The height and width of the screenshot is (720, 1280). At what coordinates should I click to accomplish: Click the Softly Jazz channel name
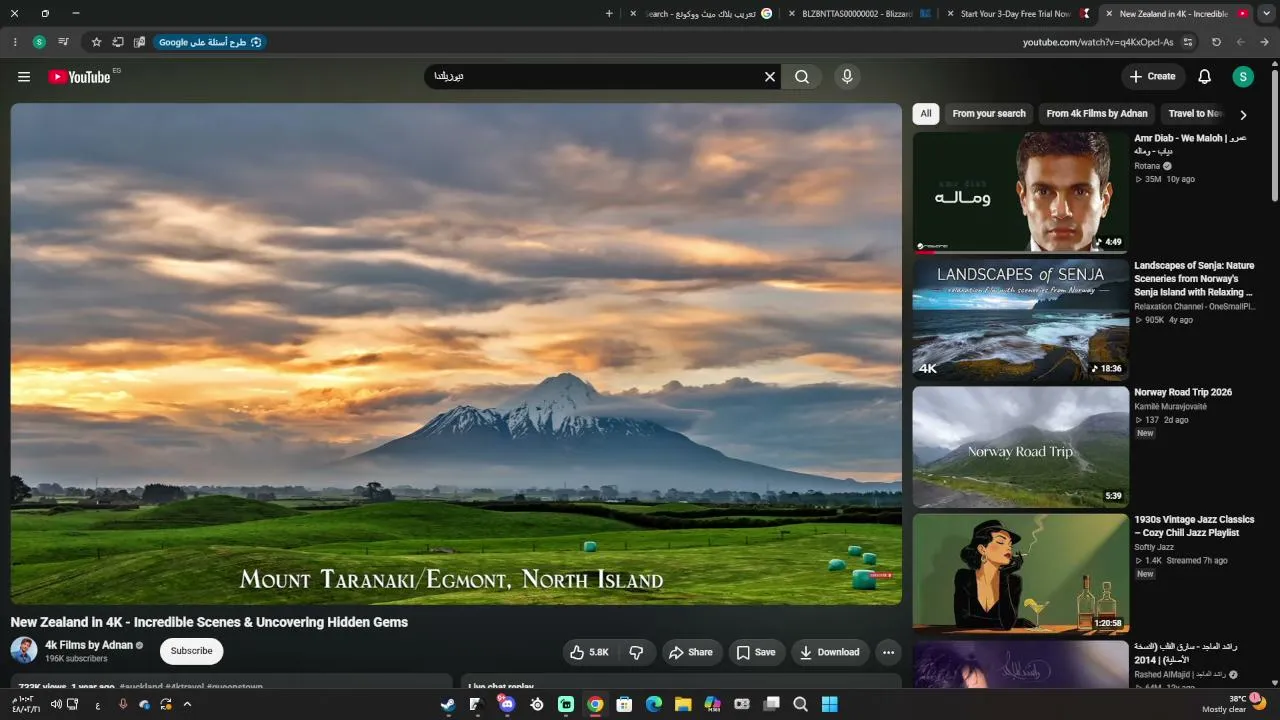click(1154, 547)
